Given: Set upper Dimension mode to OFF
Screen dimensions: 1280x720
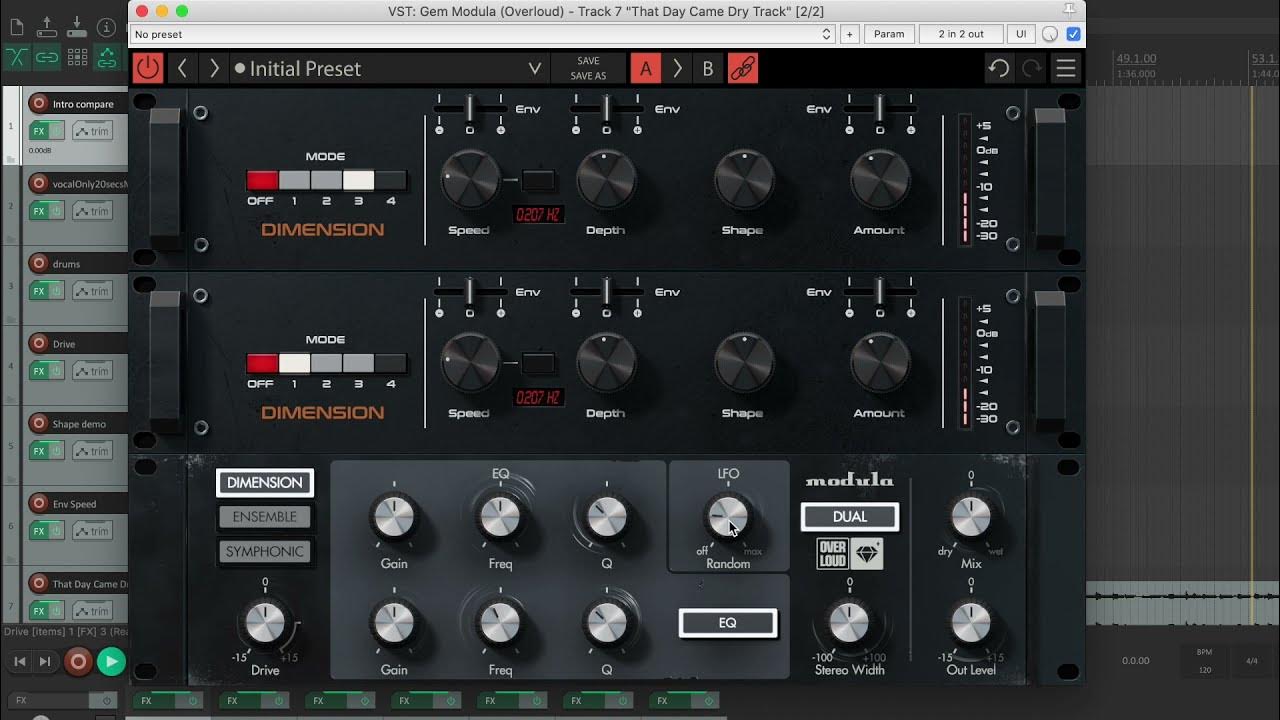Looking at the screenshot, I should [x=262, y=180].
